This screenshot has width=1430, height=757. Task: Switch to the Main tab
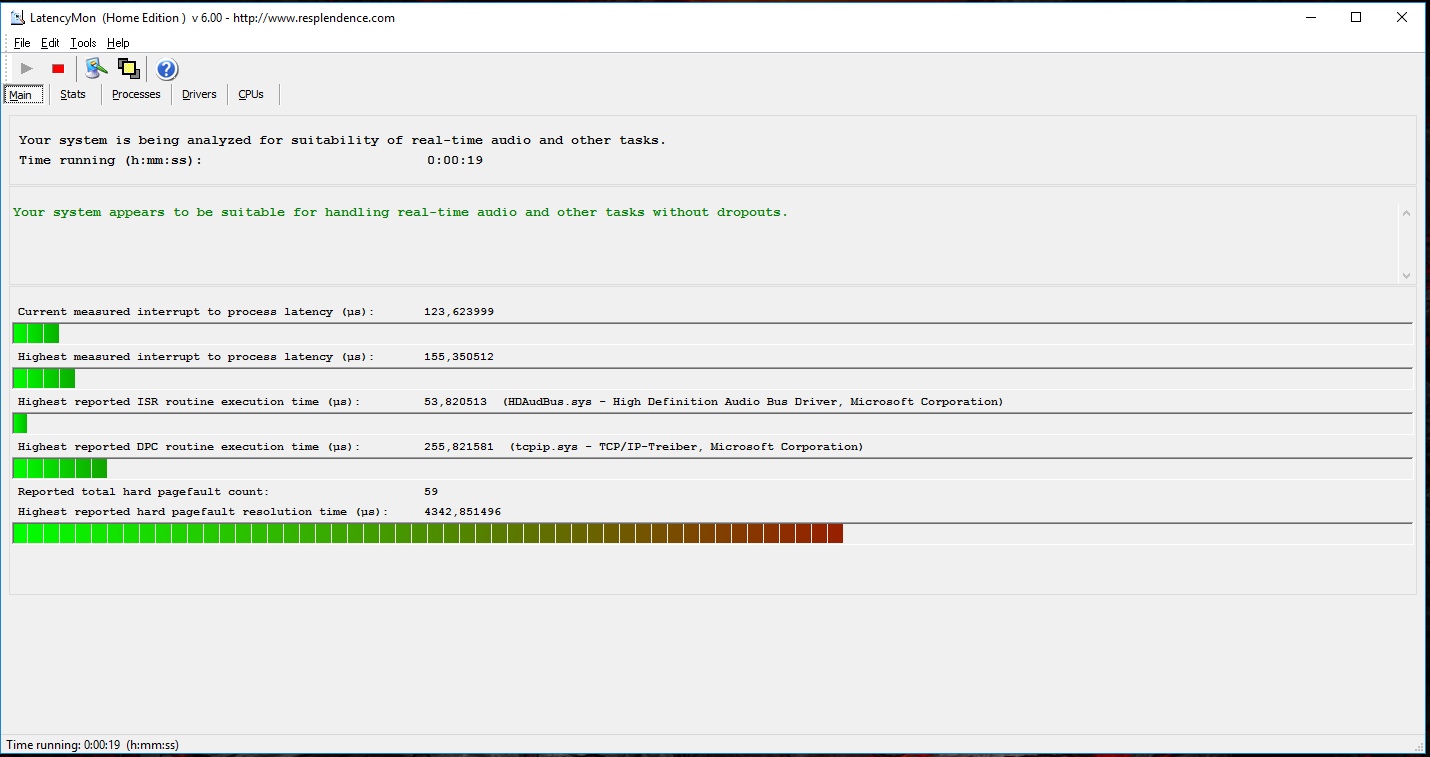[x=23, y=95]
